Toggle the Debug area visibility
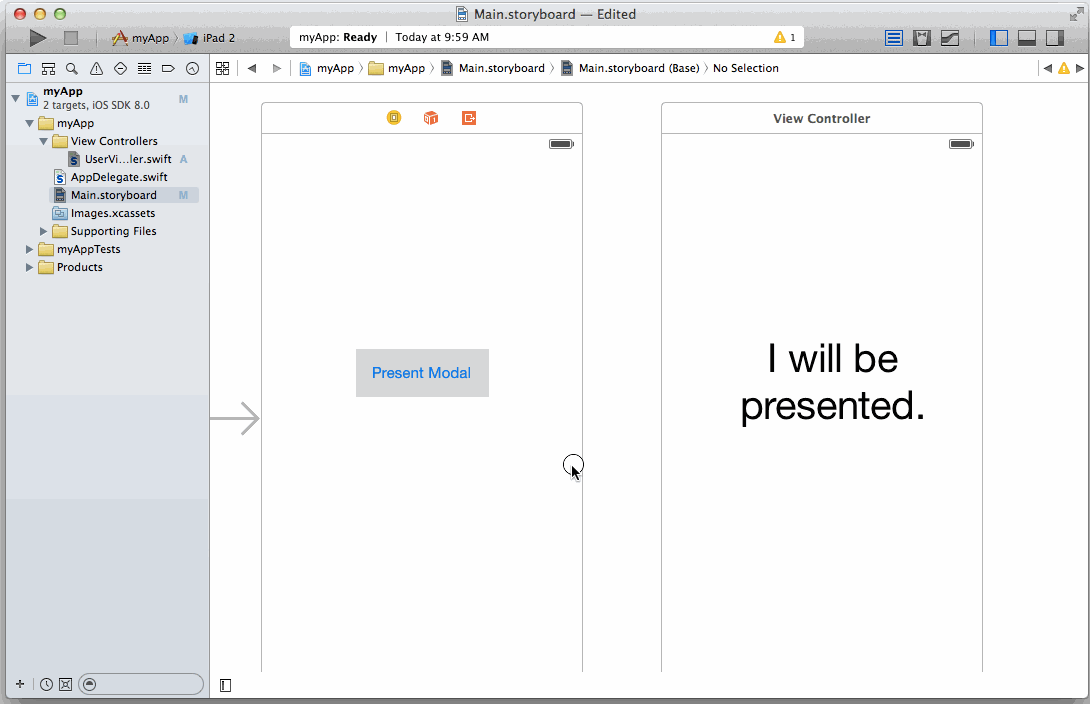The height and width of the screenshot is (704, 1090). [1027, 38]
